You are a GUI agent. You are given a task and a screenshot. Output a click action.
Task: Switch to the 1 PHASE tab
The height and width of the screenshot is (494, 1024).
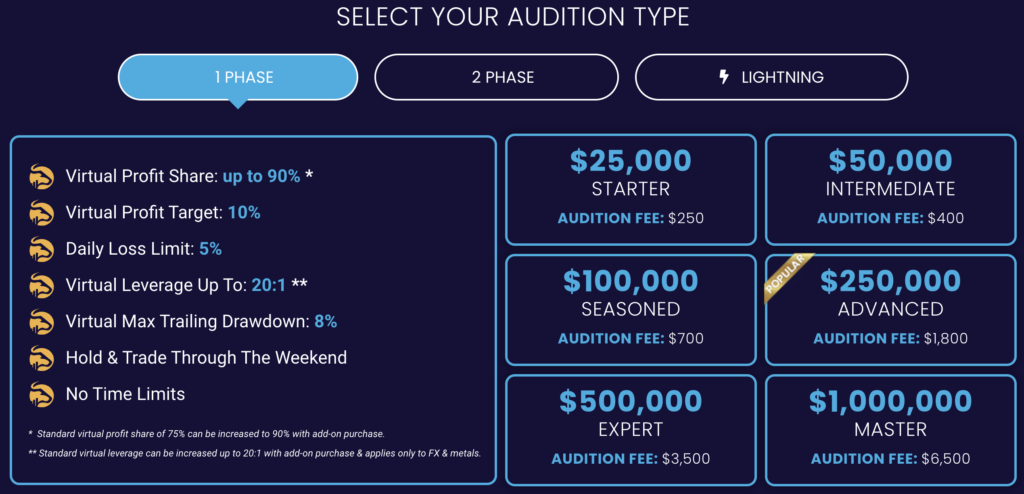point(238,77)
